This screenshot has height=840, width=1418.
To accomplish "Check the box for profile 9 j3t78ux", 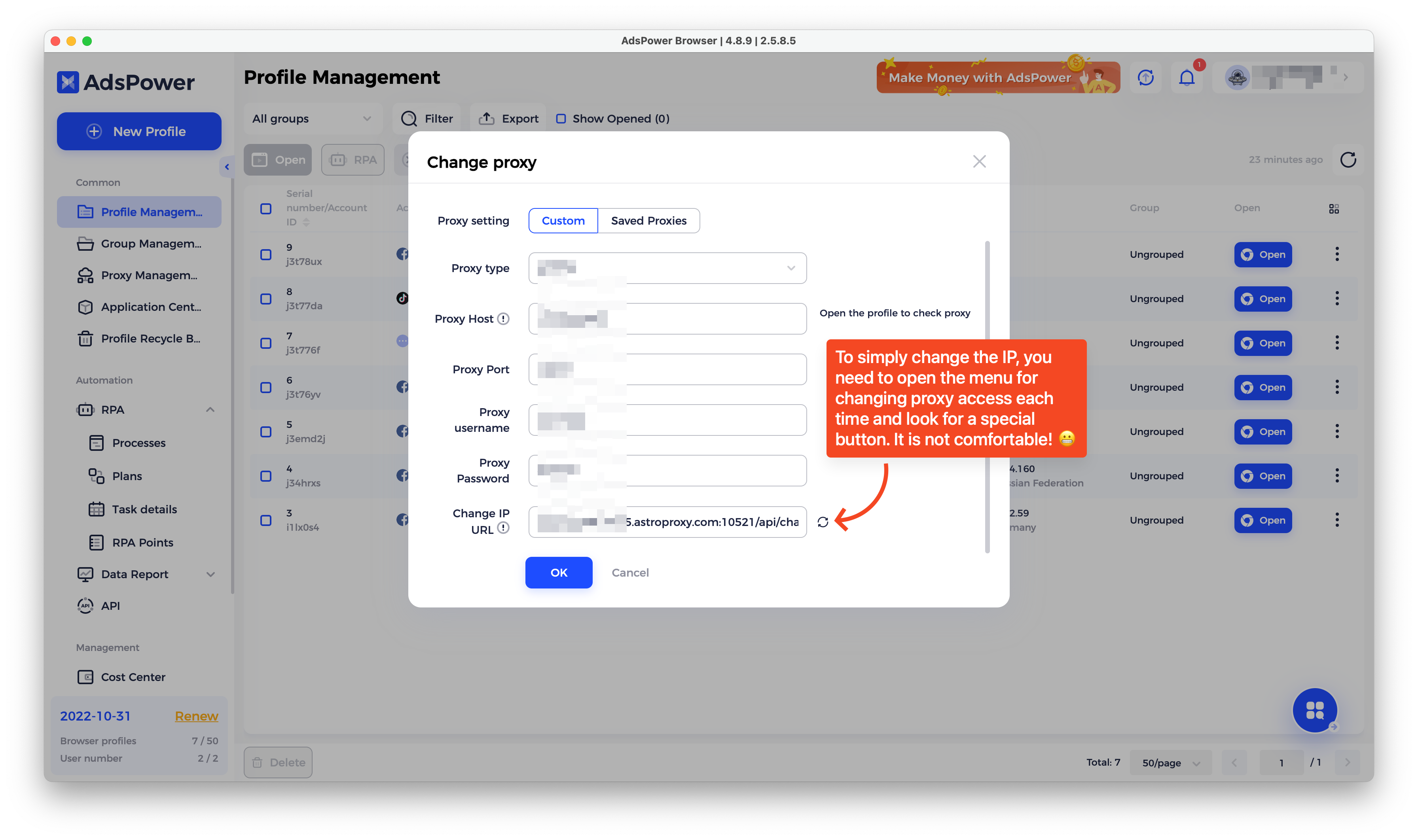I will (x=265, y=255).
